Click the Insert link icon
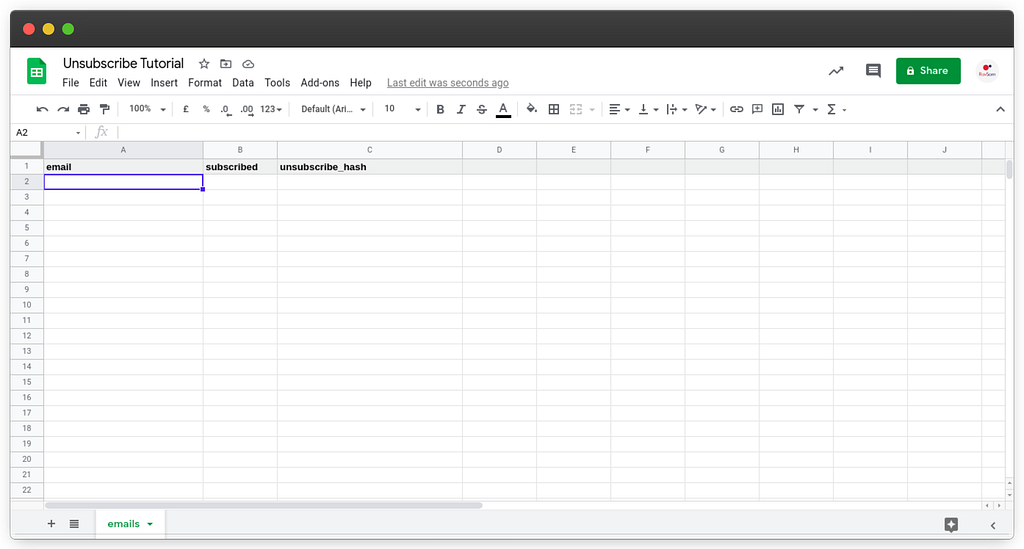1024x549 pixels. click(x=737, y=109)
